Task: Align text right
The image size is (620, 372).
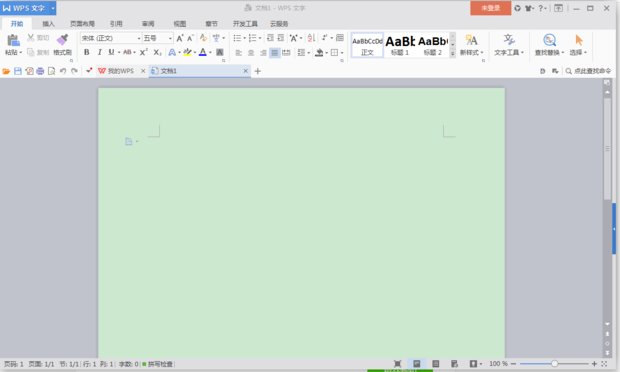Action: tap(263, 52)
